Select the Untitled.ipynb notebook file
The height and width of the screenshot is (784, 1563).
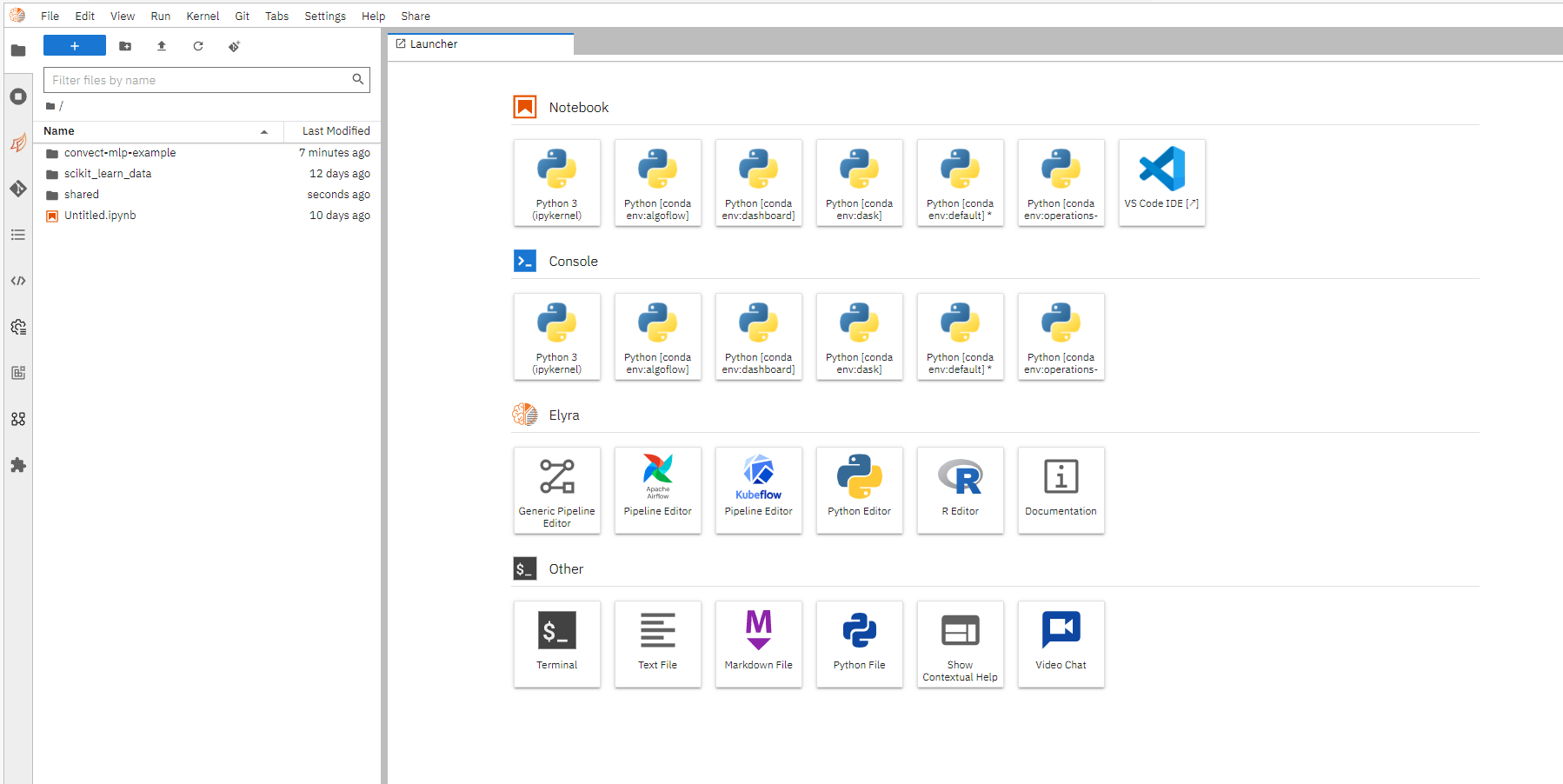click(x=208, y=216)
